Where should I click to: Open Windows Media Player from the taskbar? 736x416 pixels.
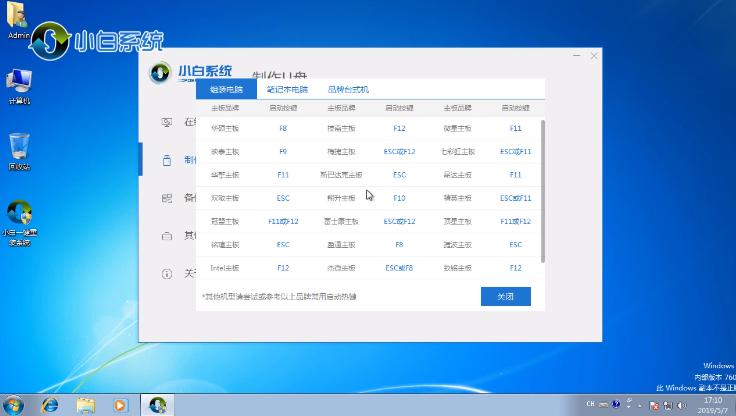tap(120, 405)
